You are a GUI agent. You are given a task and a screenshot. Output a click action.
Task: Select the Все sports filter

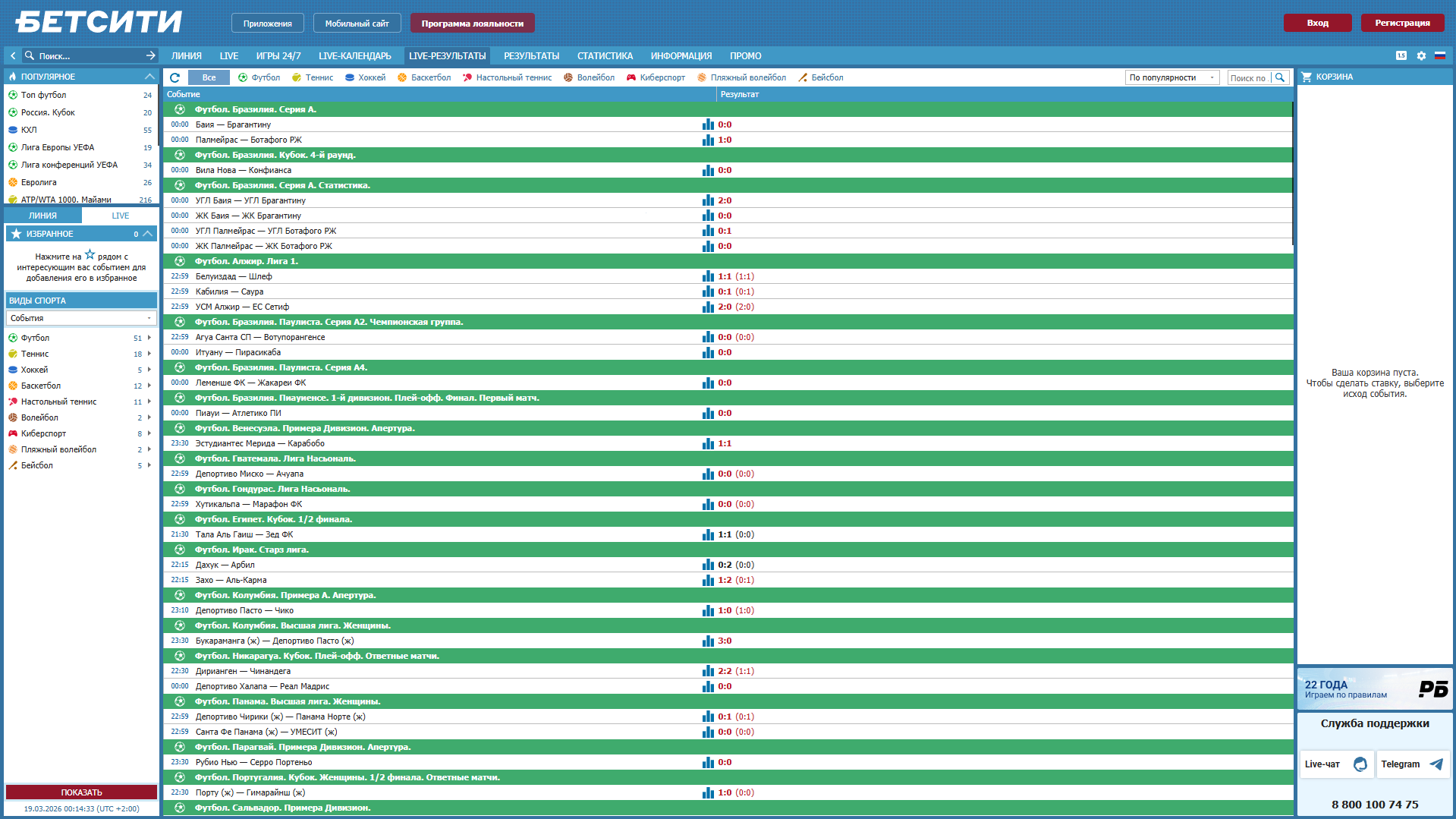209,77
